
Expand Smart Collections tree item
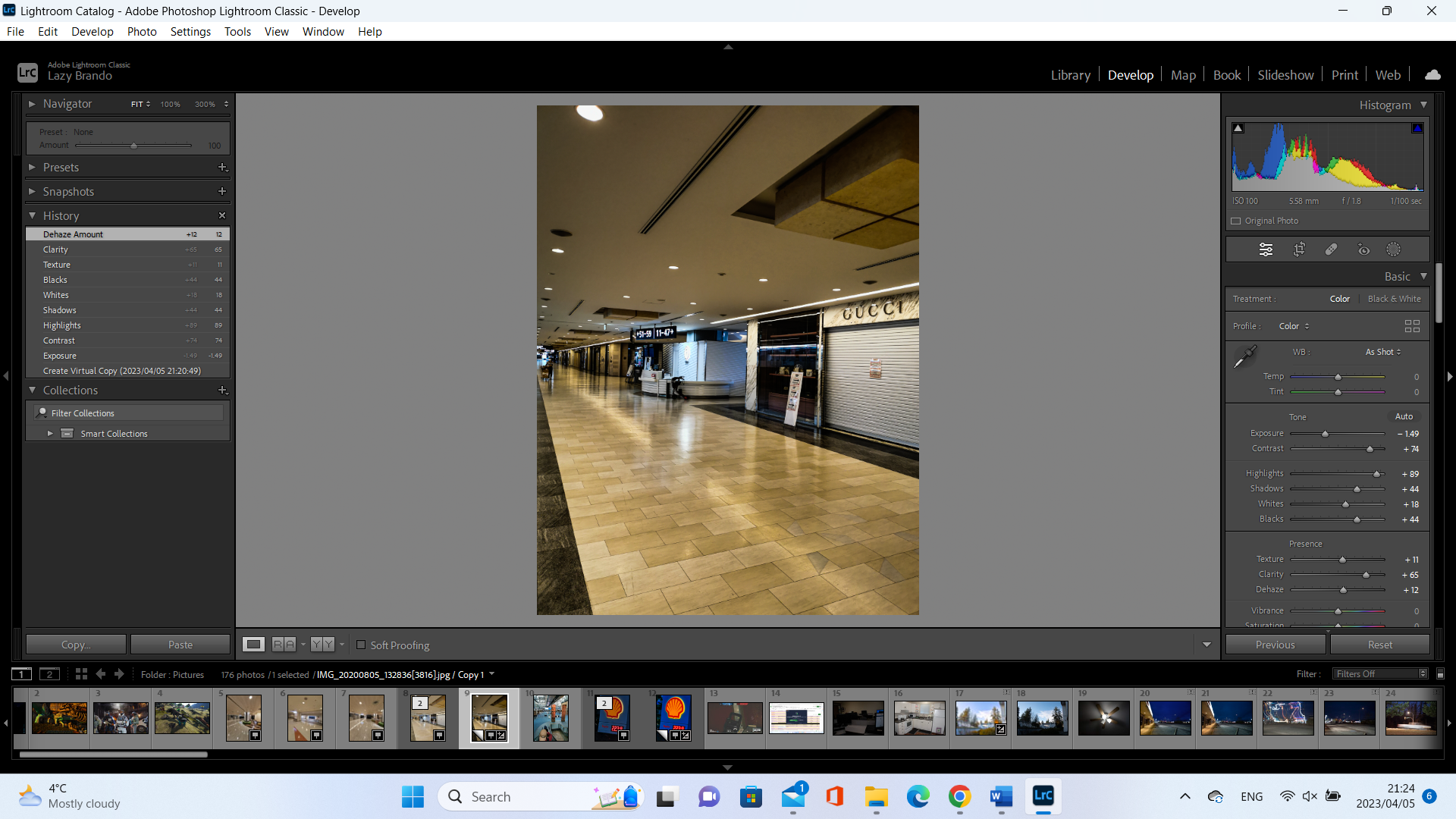(x=50, y=434)
